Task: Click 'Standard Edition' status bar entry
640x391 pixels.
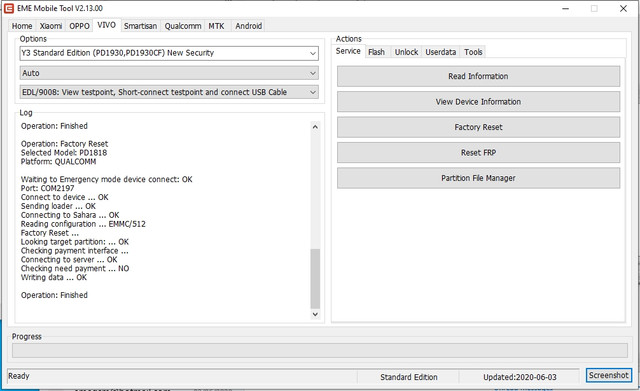Action: click(x=409, y=377)
